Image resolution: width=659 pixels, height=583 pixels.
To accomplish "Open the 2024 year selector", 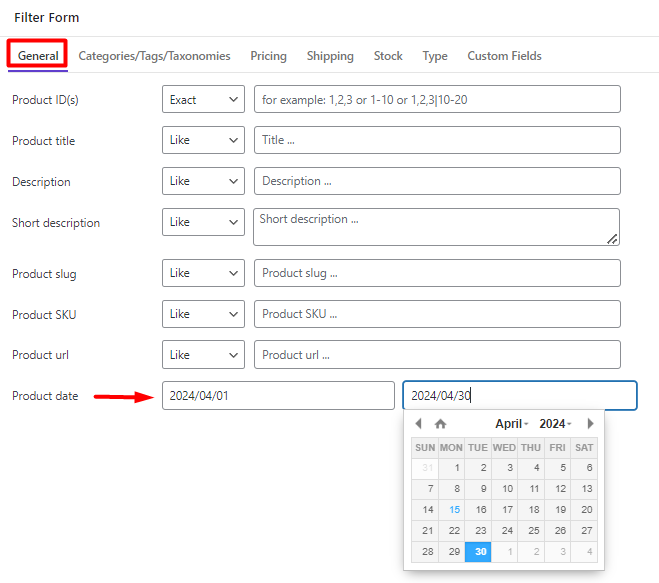I will coord(555,424).
